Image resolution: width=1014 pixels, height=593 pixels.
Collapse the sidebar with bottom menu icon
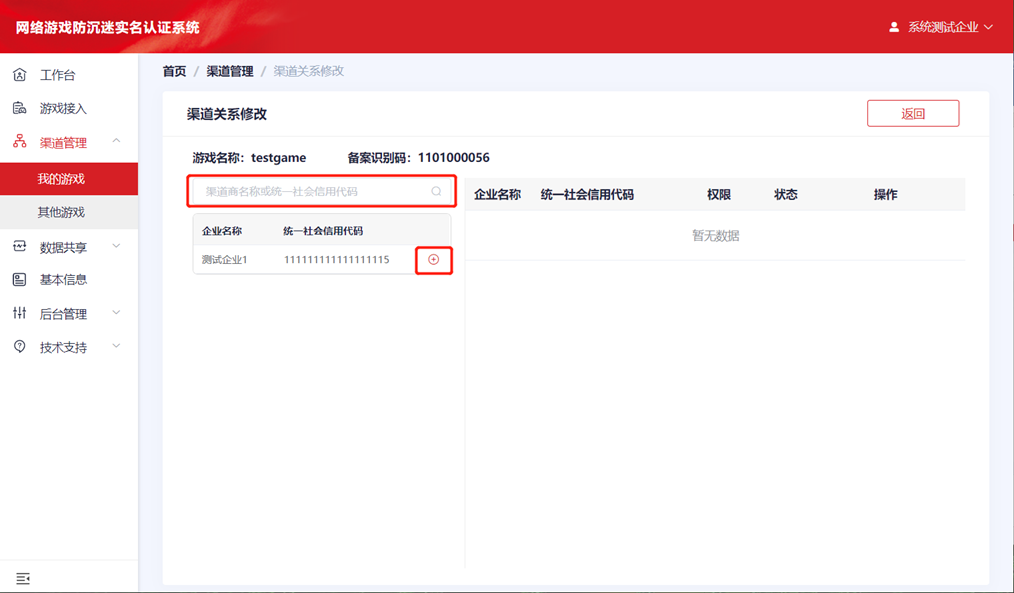(x=23, y=578)
